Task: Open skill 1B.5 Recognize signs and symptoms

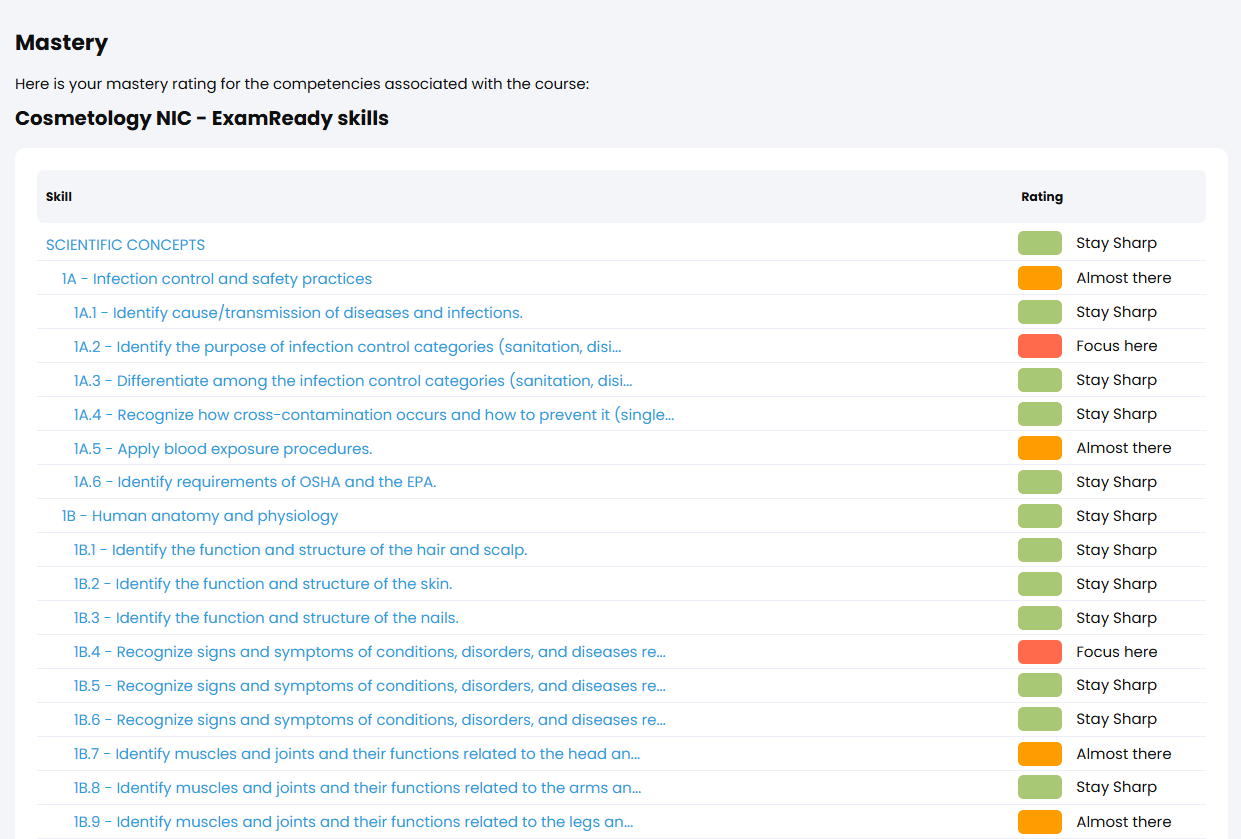Action: pyautogui.click(x=370, y=687)
